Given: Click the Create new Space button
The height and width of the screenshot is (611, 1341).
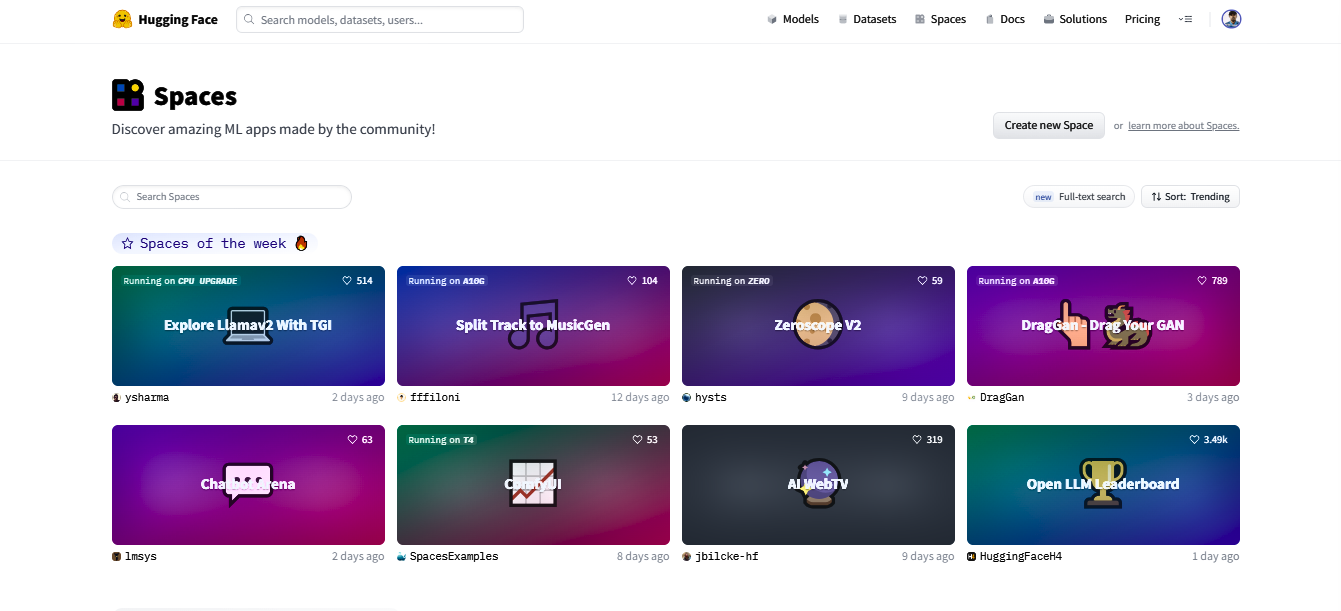Looking at the screenshot, I should coord(1049,125).
